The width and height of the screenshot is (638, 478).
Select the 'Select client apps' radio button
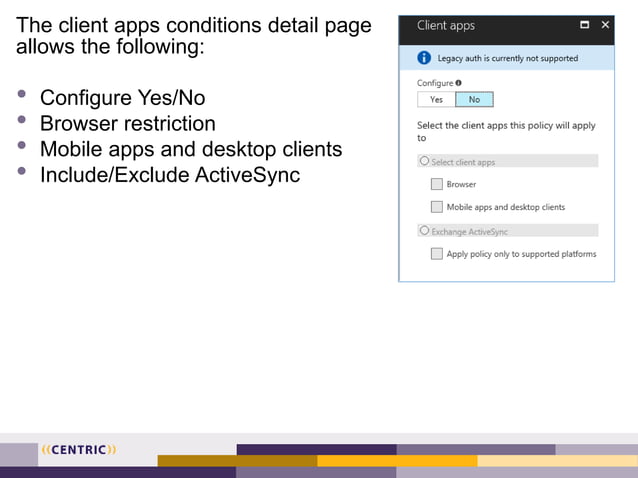[424, 161]
